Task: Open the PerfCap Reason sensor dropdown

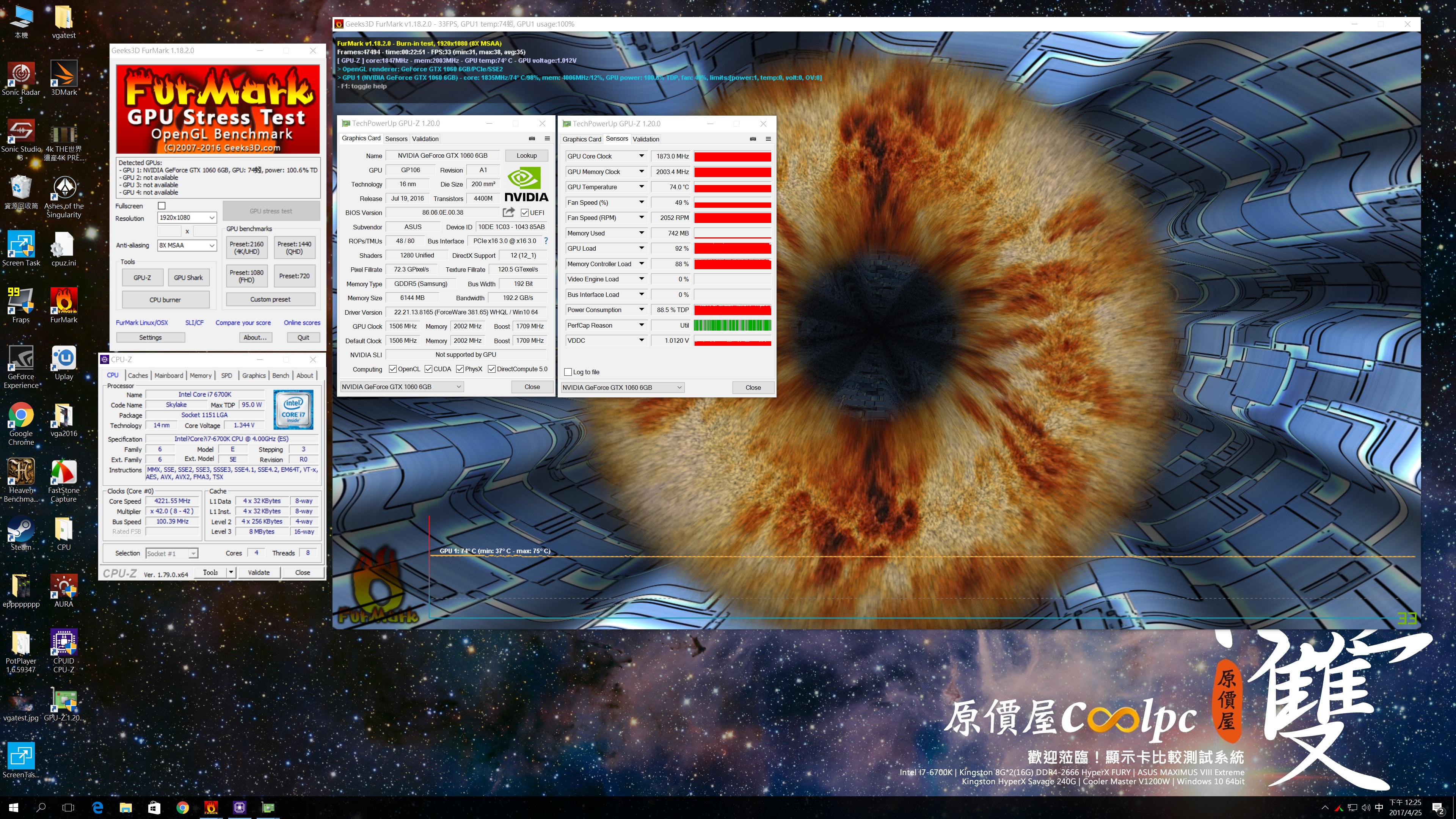Action: pos(642,325)
